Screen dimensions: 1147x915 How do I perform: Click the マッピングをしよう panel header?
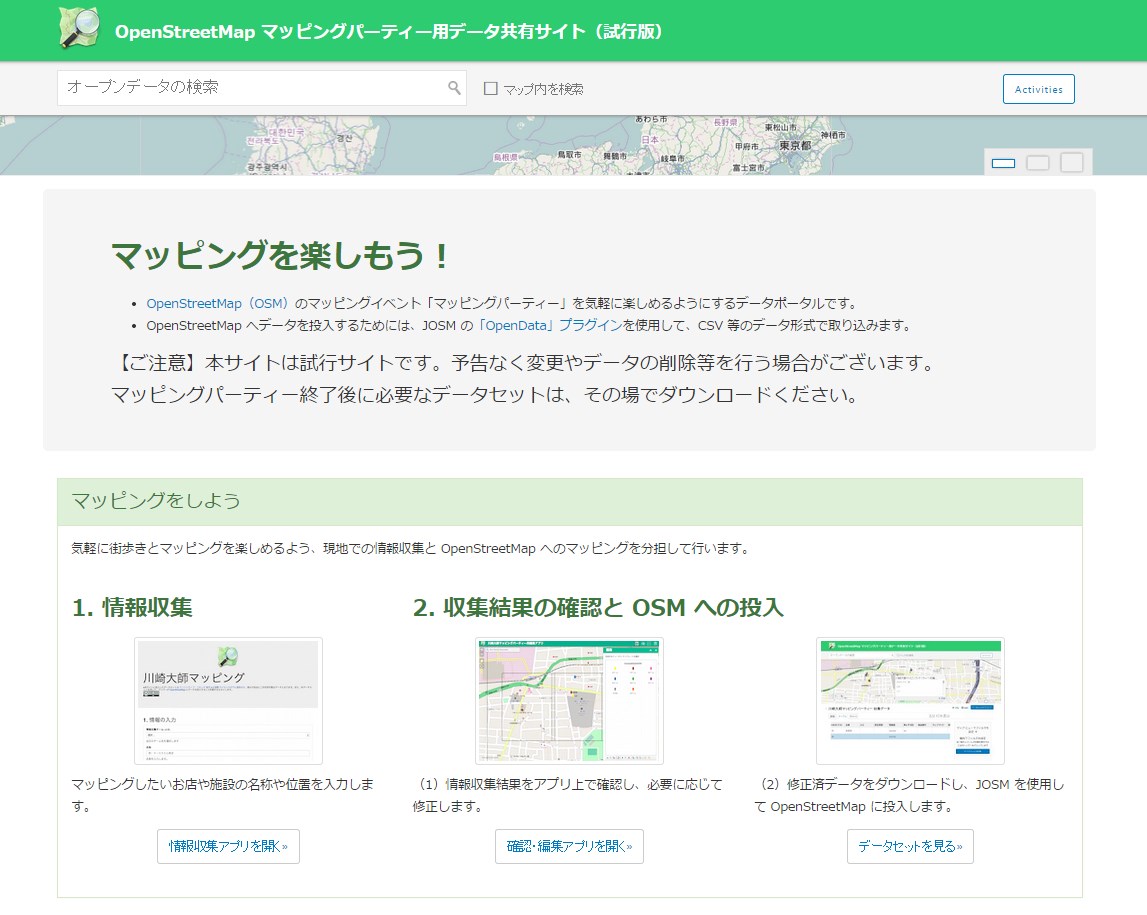(x=569, y=501)
